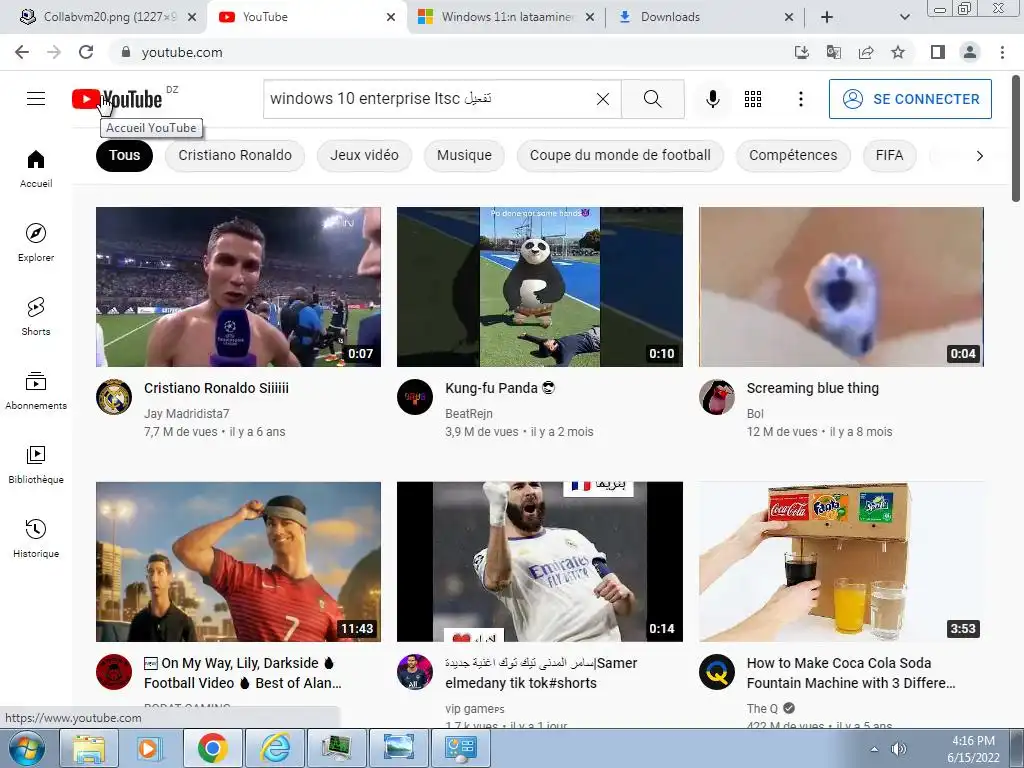The width and height of the screenshot is (1024, 768).
Task: Open The Q channel avatar
Action: (x=716, y=672)
